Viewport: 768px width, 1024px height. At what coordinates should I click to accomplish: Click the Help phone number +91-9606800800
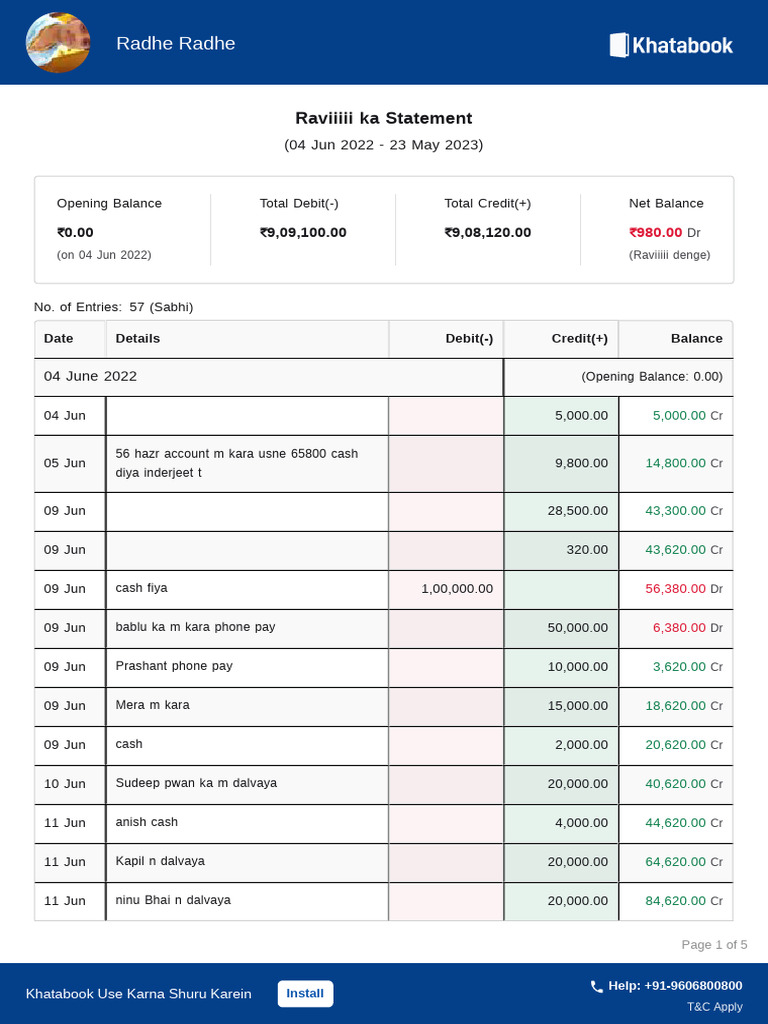pyautogui.click(x=675, y=986)
